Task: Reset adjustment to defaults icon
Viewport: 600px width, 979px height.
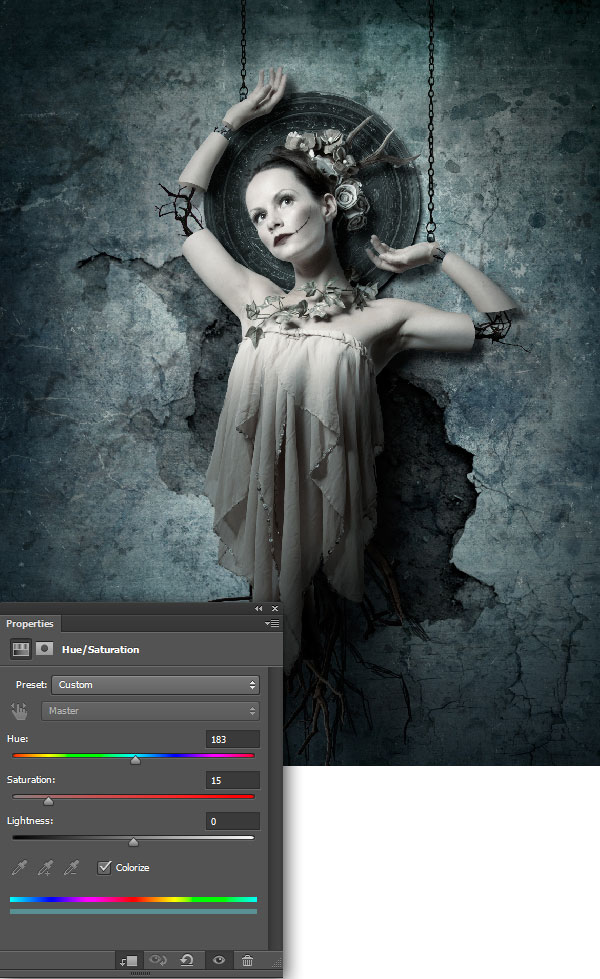Action: coord(187,960)
